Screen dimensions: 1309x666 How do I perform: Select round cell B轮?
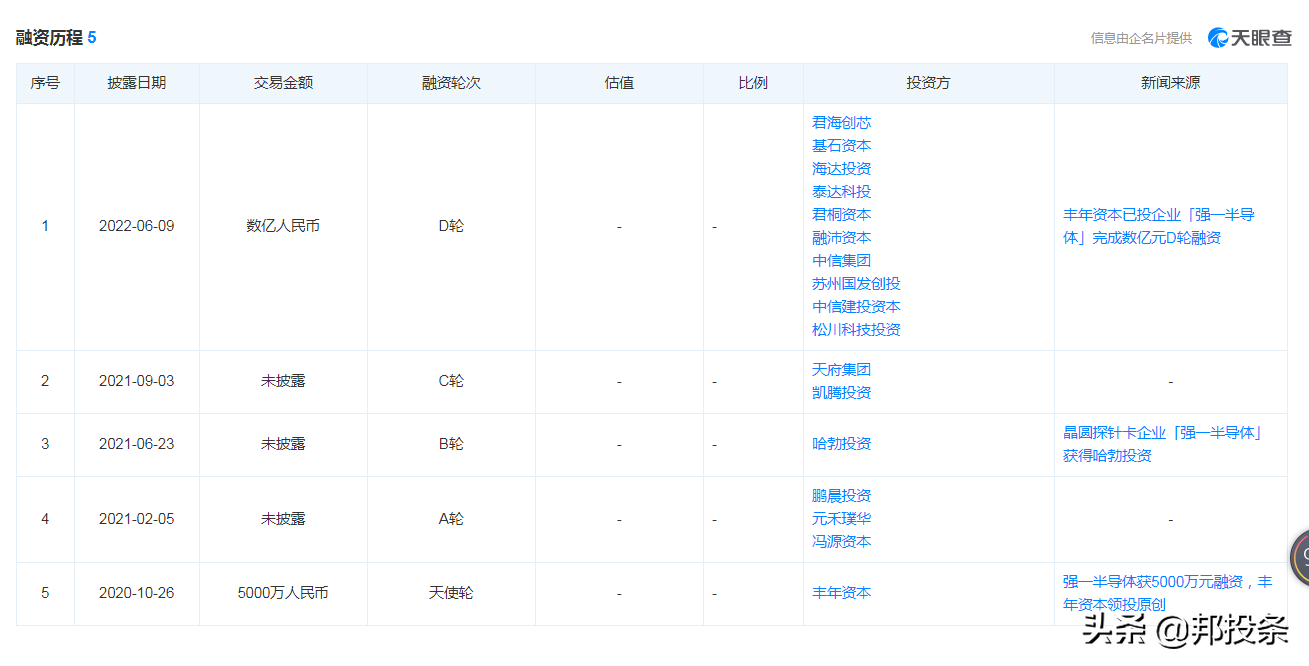pos(451,444)
